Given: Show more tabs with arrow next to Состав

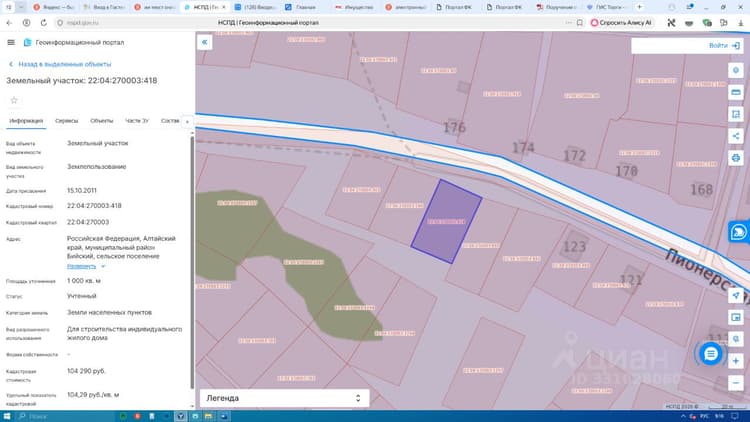Looking at the screenshot, I should pos(187,122).
